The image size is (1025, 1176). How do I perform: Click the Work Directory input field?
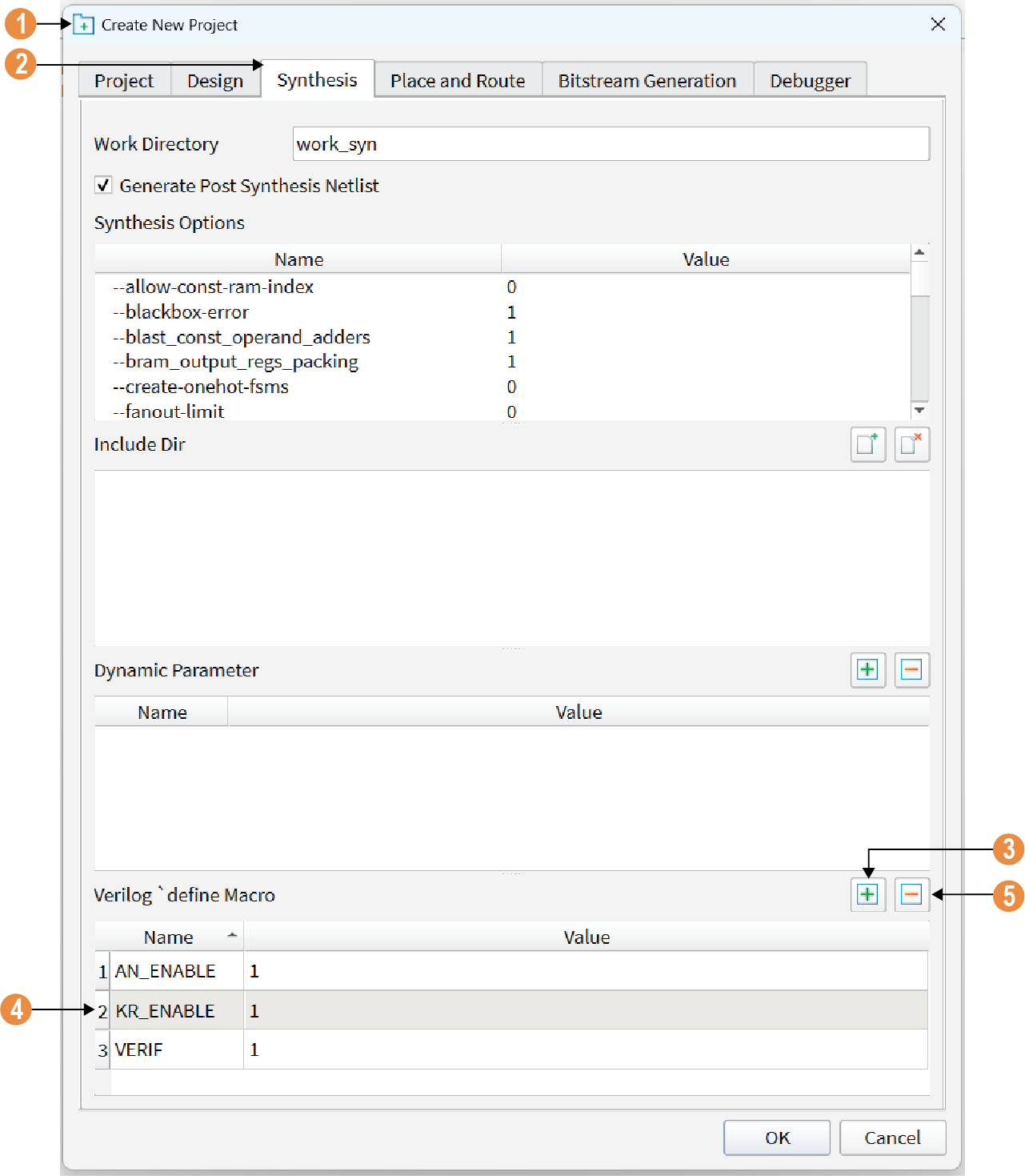pyautogui.click(x=611, y=144)
